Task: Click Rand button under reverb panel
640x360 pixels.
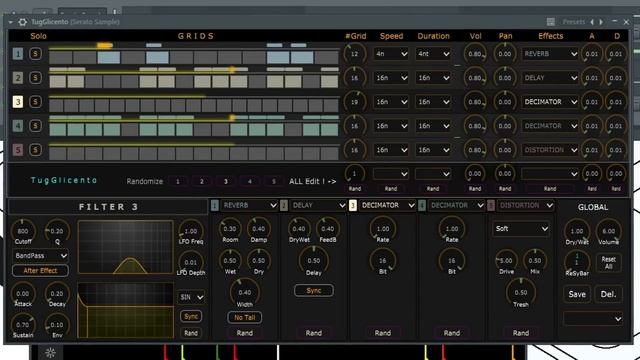Action: pos(244,333)
